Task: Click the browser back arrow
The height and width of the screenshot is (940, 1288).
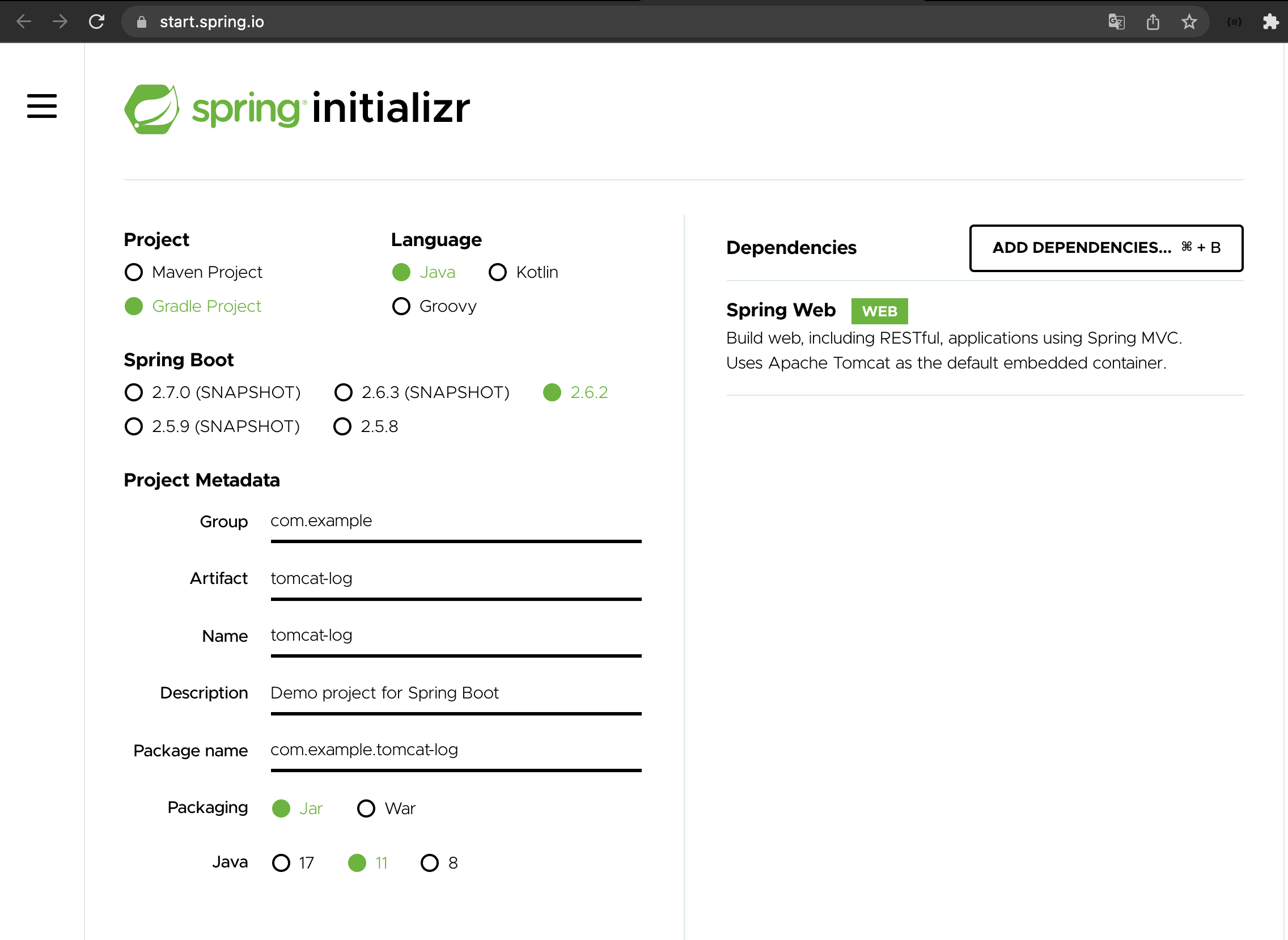Action: 24,22
